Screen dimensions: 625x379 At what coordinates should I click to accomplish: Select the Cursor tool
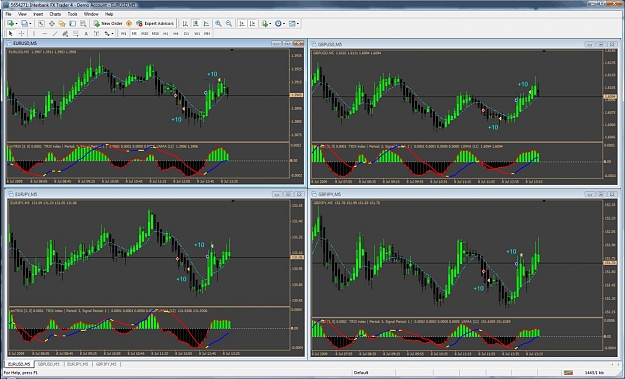click(11, 33)
